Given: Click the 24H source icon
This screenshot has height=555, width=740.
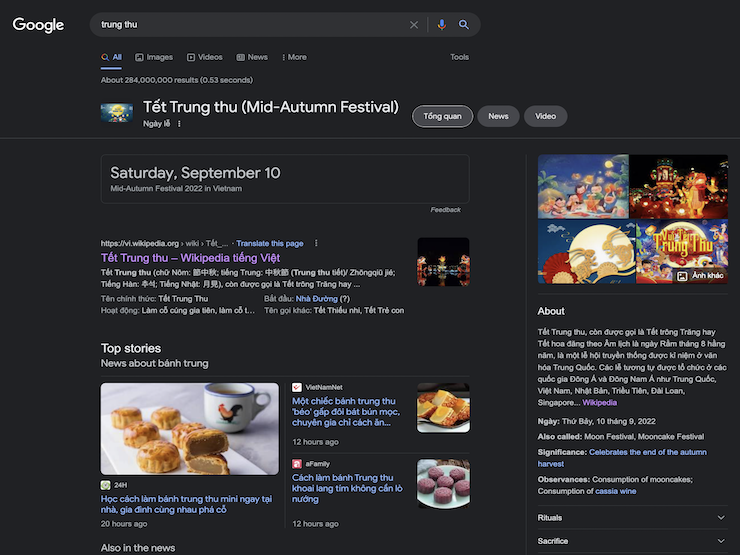Looking at the screenshot, I should point(106,485).
